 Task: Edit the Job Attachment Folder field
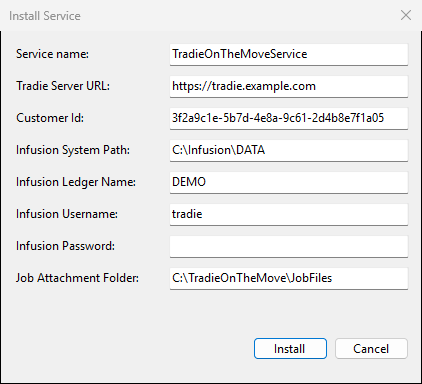(289, 278)
